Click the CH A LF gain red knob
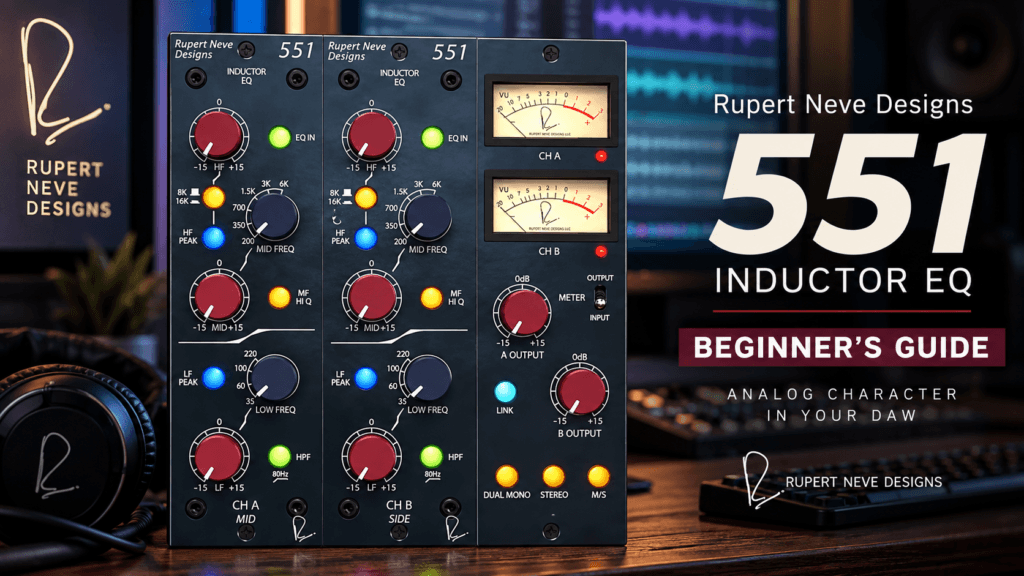This screenshot has width=1024, height=576. [x=218, y=456]
